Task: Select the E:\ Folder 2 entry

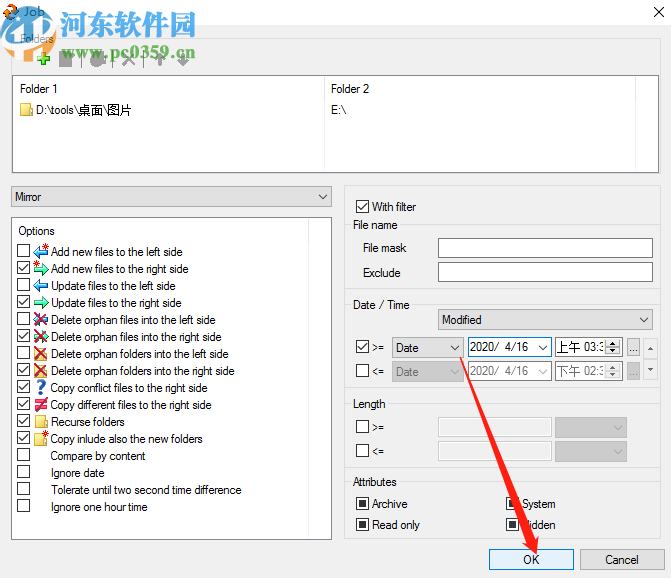Action: pos(338,110)
